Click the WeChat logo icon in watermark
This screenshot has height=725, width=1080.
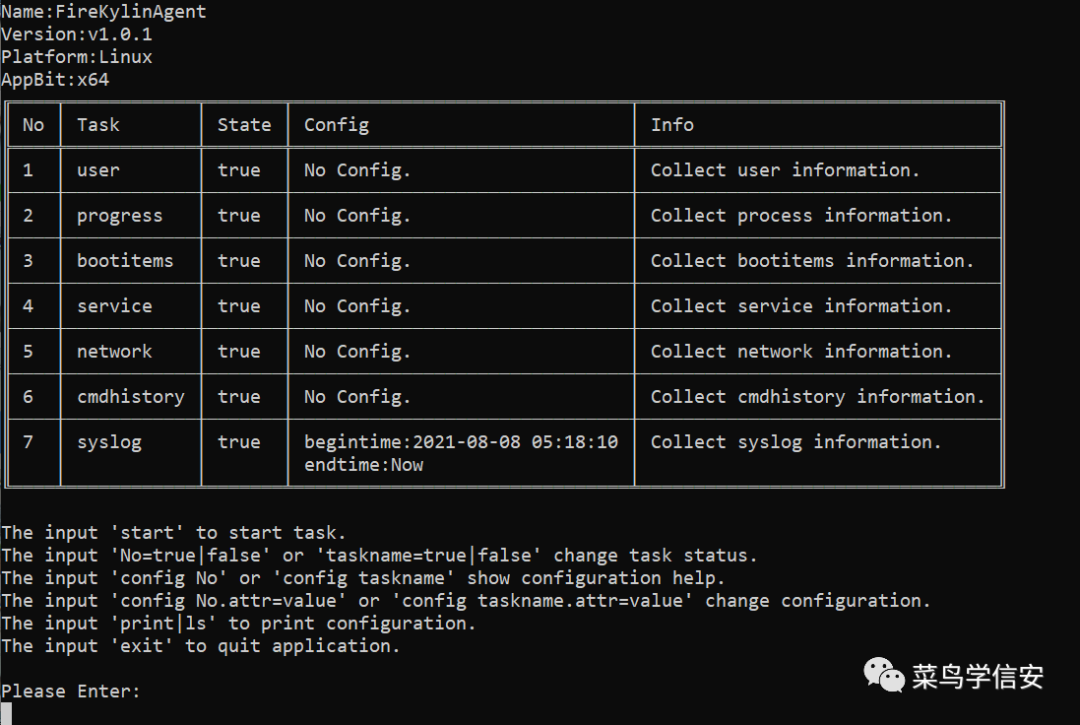point(884,675)
